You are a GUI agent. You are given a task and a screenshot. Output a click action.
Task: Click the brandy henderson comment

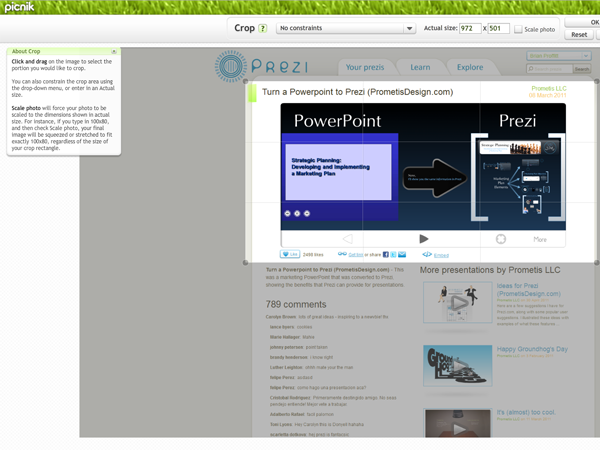pyautogui.click(x=301, y=357)
